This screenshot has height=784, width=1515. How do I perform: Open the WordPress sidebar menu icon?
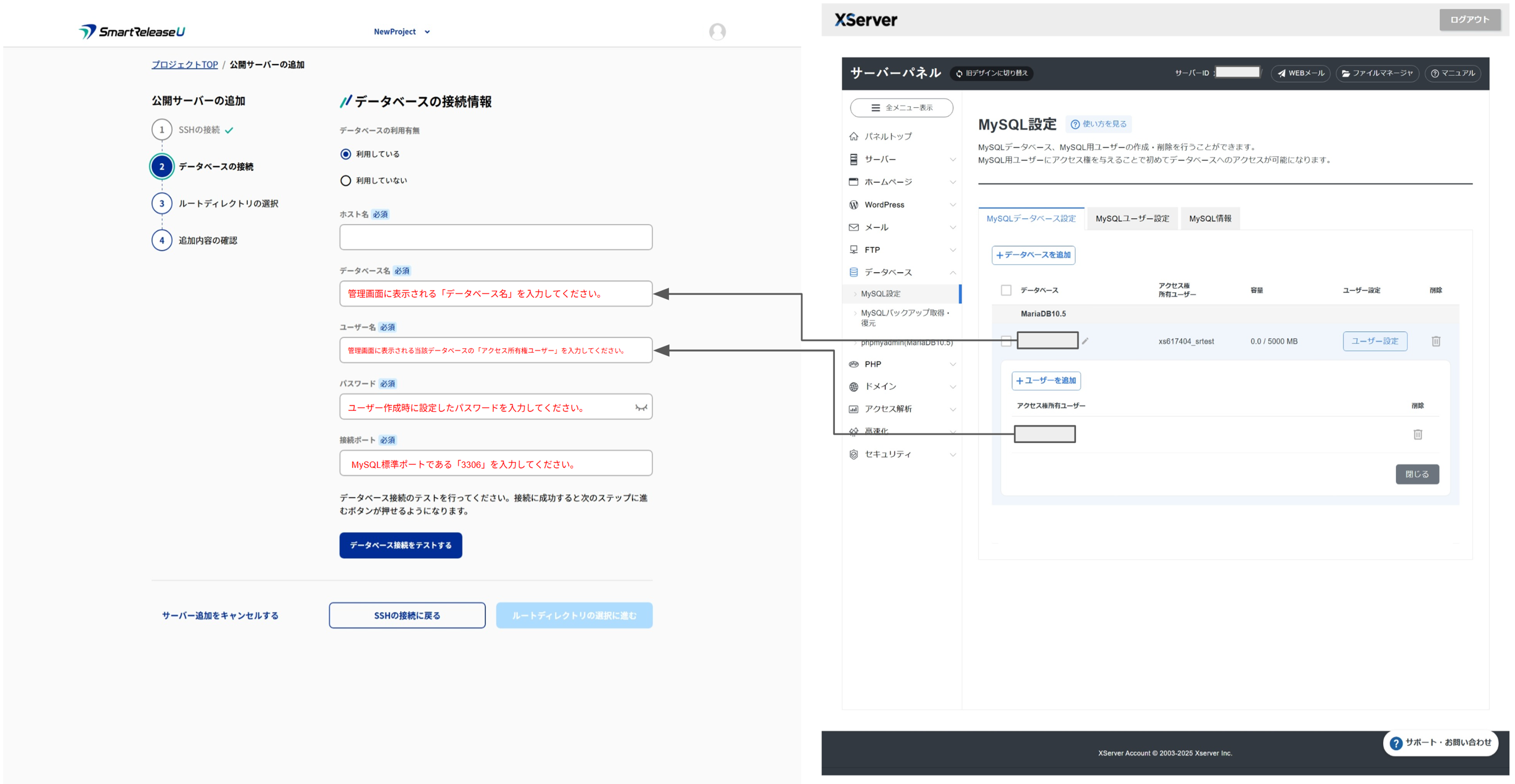click(x=853, y=204)
